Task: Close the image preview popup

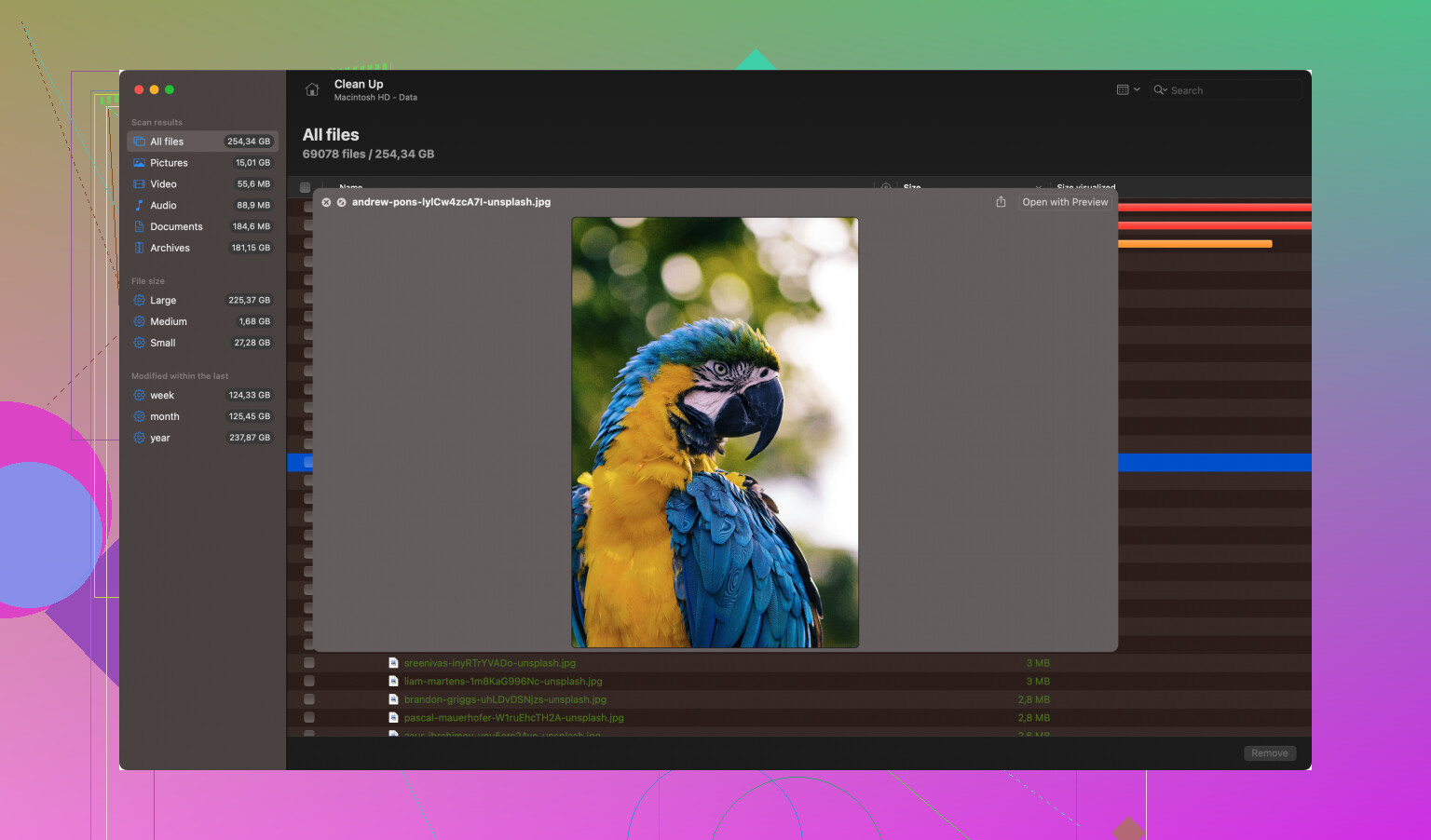Action: pos(326,202)
